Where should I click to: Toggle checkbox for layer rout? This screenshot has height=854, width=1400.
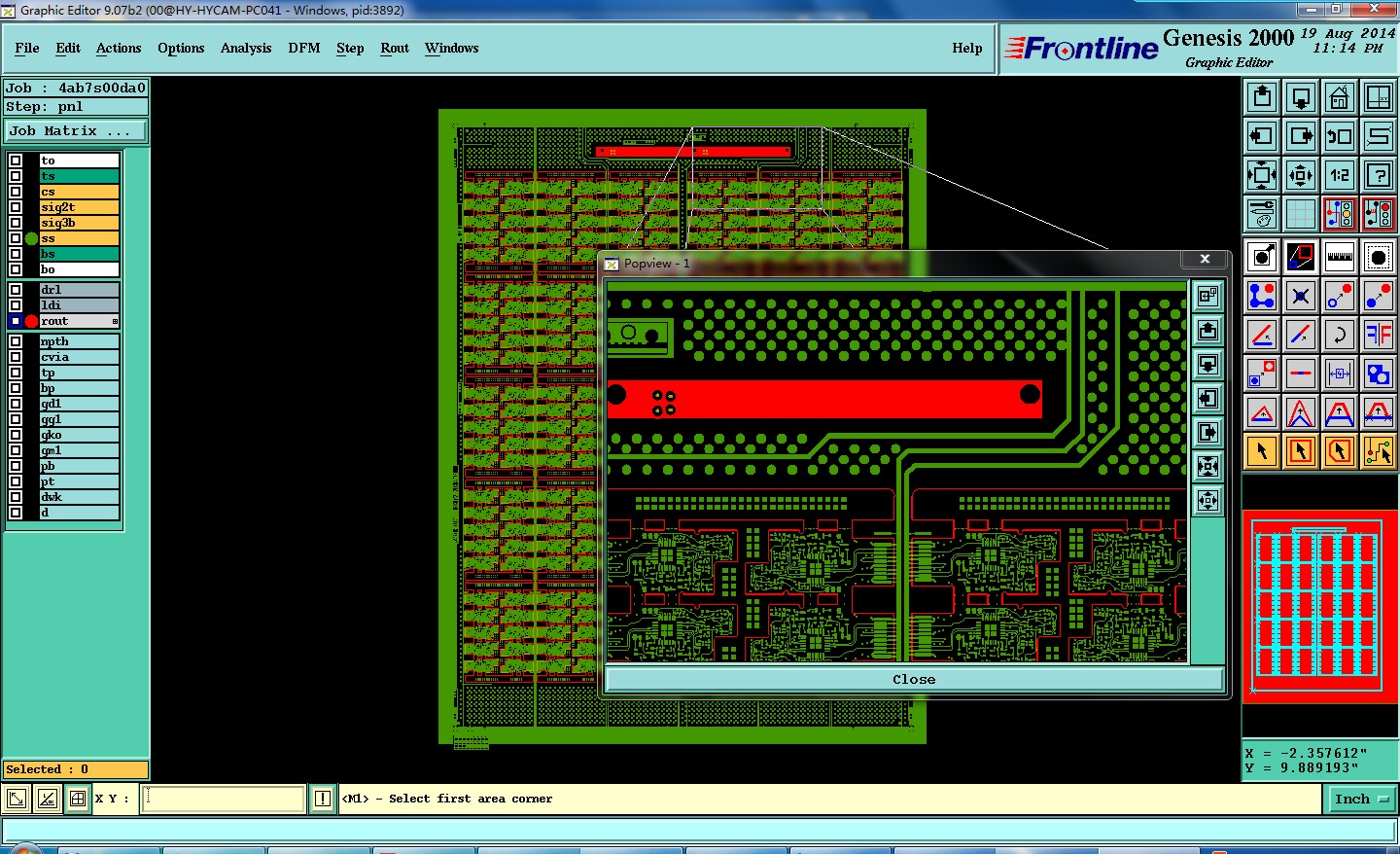[16, 321]
